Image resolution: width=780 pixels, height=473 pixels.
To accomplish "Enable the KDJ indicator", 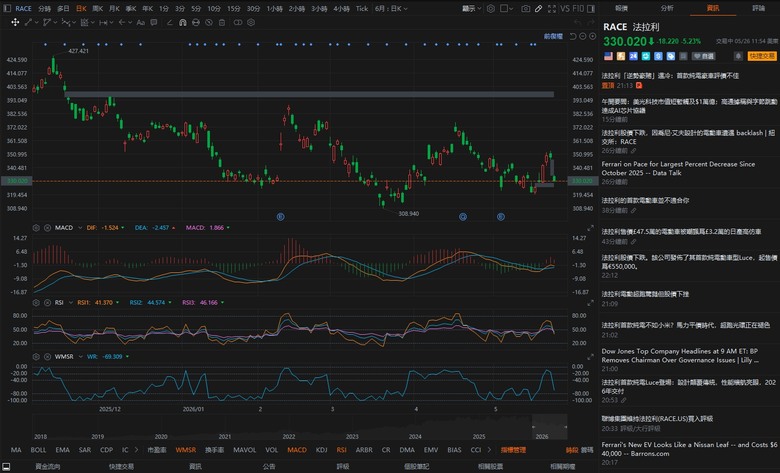I will (x=322, y=450).
